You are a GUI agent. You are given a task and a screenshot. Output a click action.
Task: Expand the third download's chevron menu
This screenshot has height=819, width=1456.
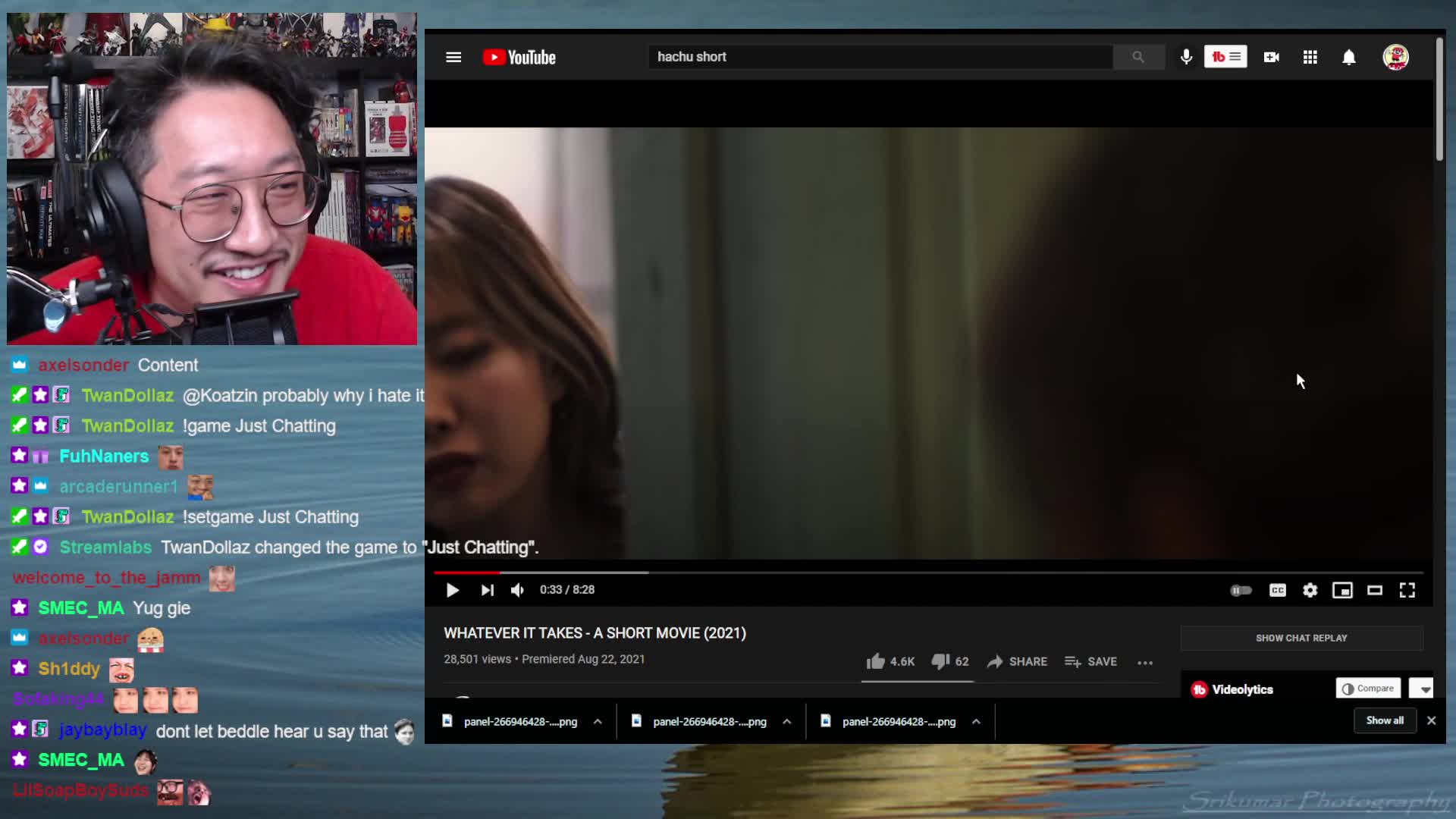pos(976,721)
